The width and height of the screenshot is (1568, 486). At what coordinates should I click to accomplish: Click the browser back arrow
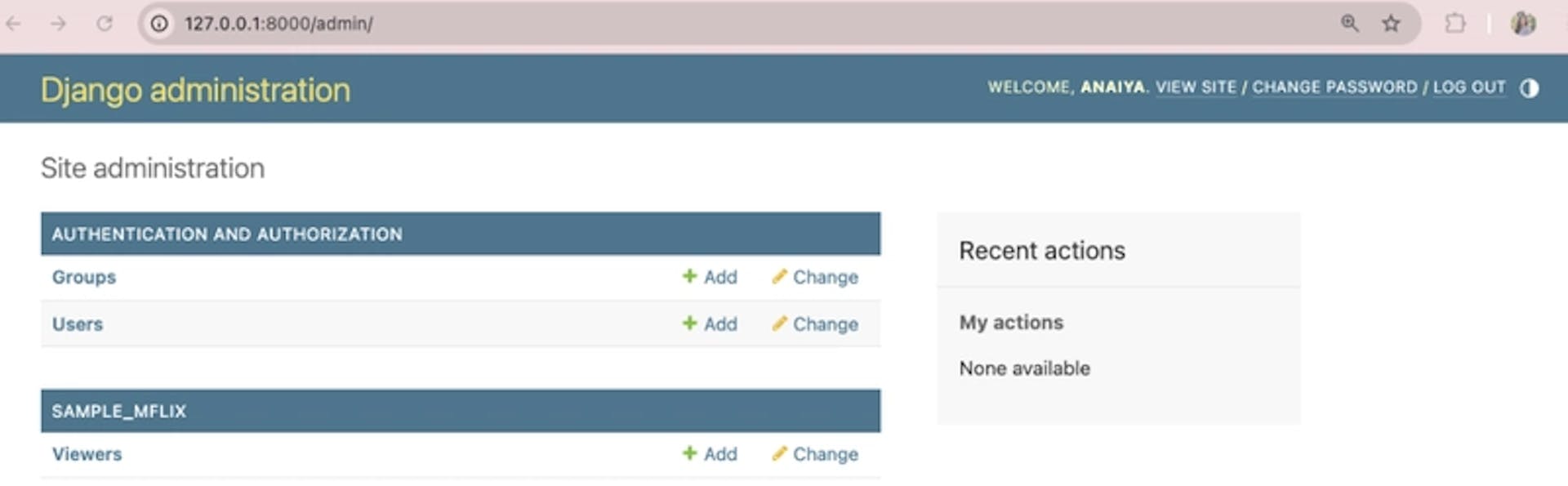tap(14, 24)
